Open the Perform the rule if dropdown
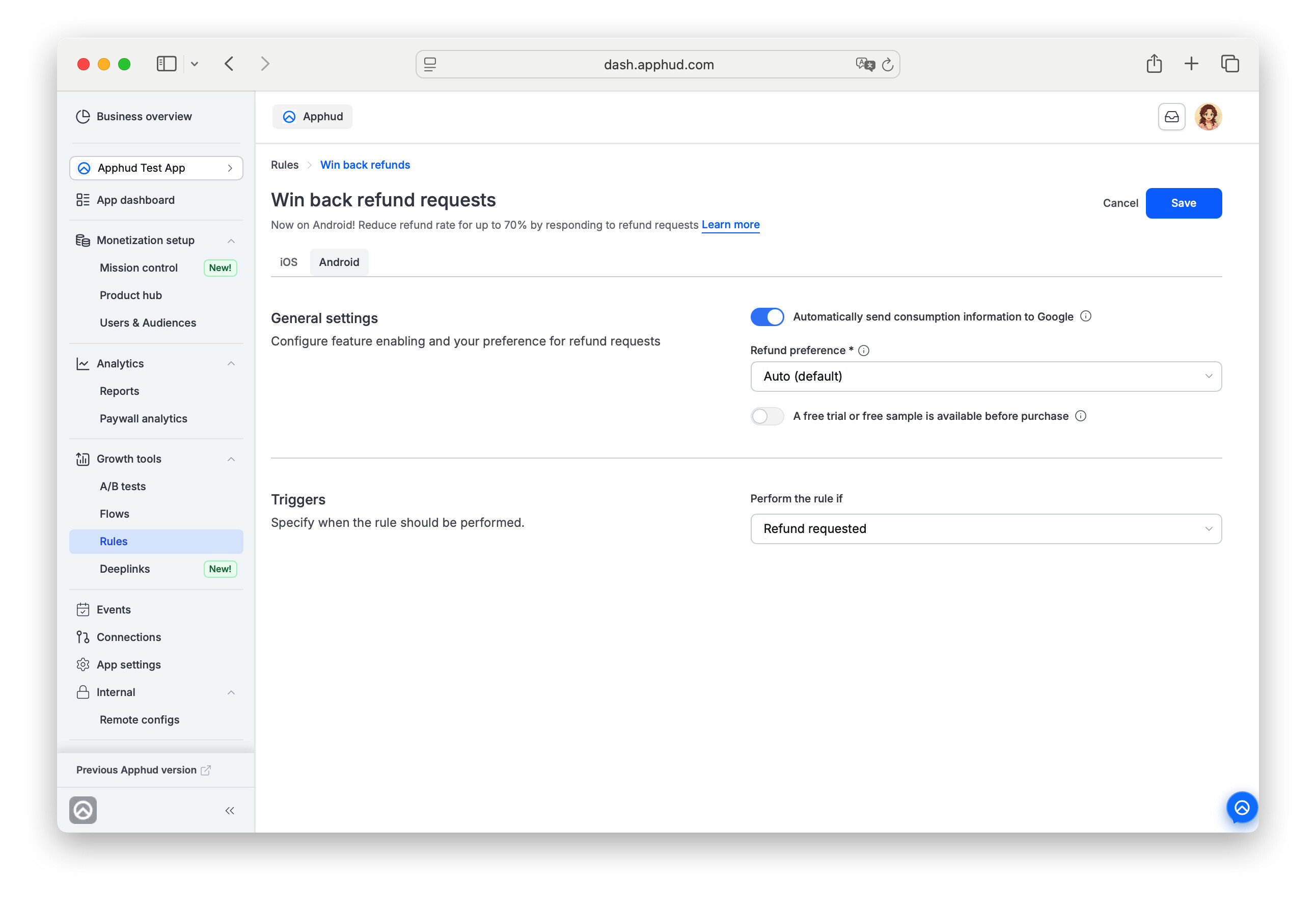1316x909 pixels. (x=986, y=528)
